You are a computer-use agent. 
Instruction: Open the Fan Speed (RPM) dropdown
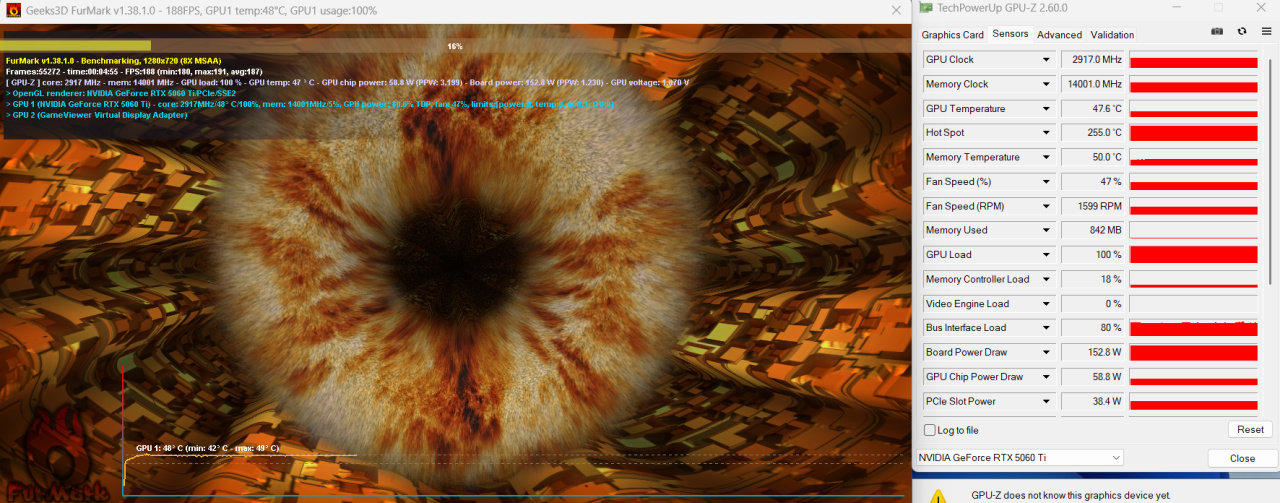tap(1047, 206)
